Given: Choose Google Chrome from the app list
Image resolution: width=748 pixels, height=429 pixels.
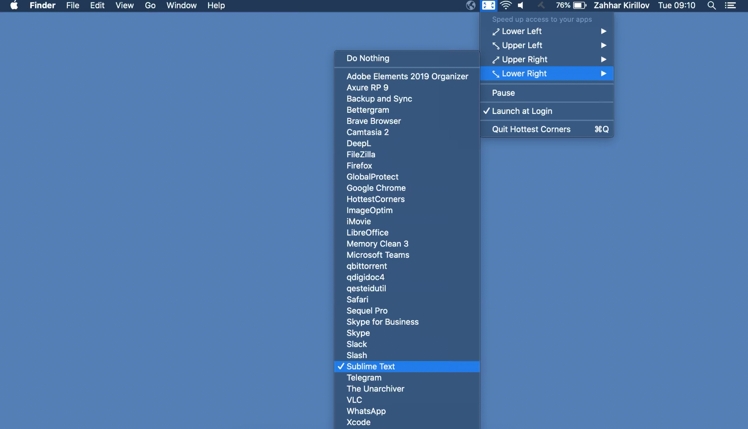Looking at the screenshot, I should coord(376,188).
